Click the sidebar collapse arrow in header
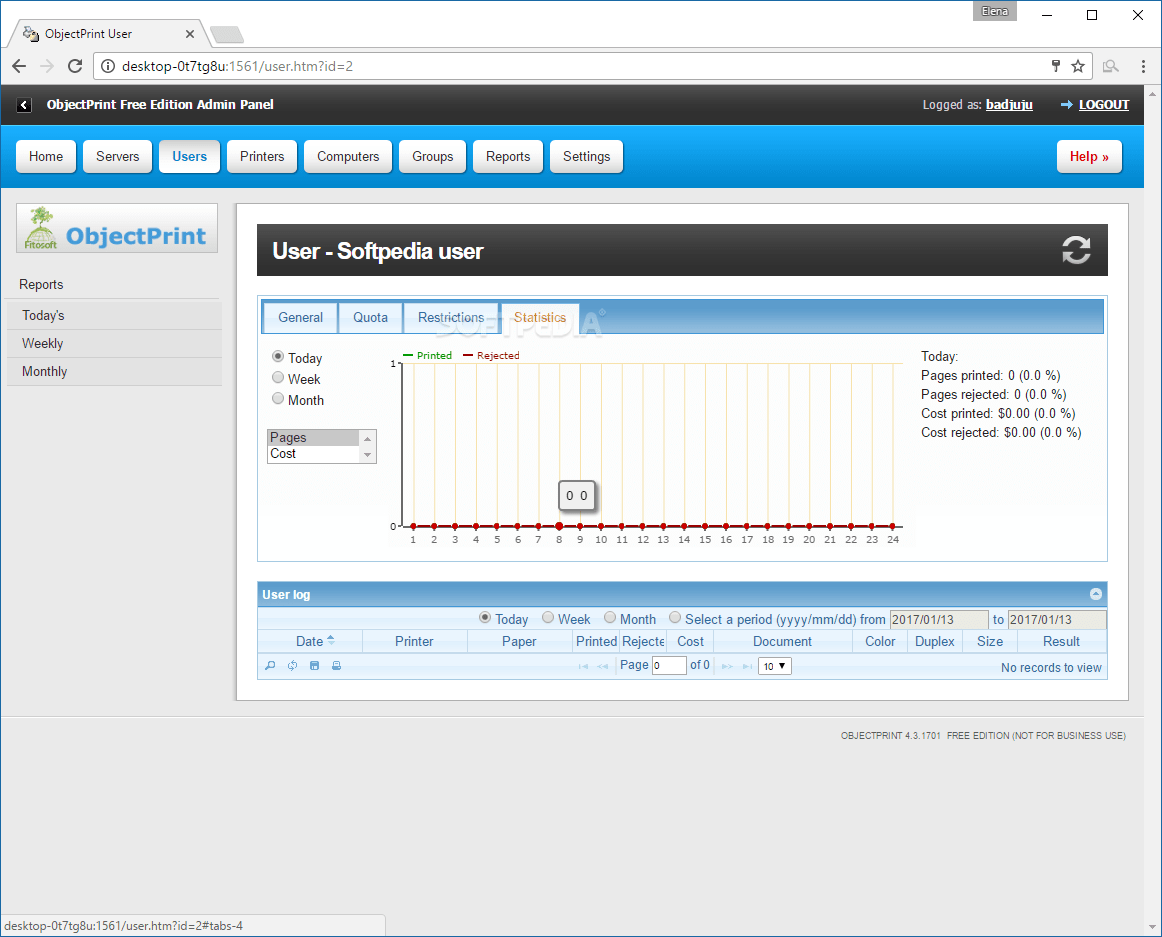The image size is (1162, 937). click(x=24, y=105)
